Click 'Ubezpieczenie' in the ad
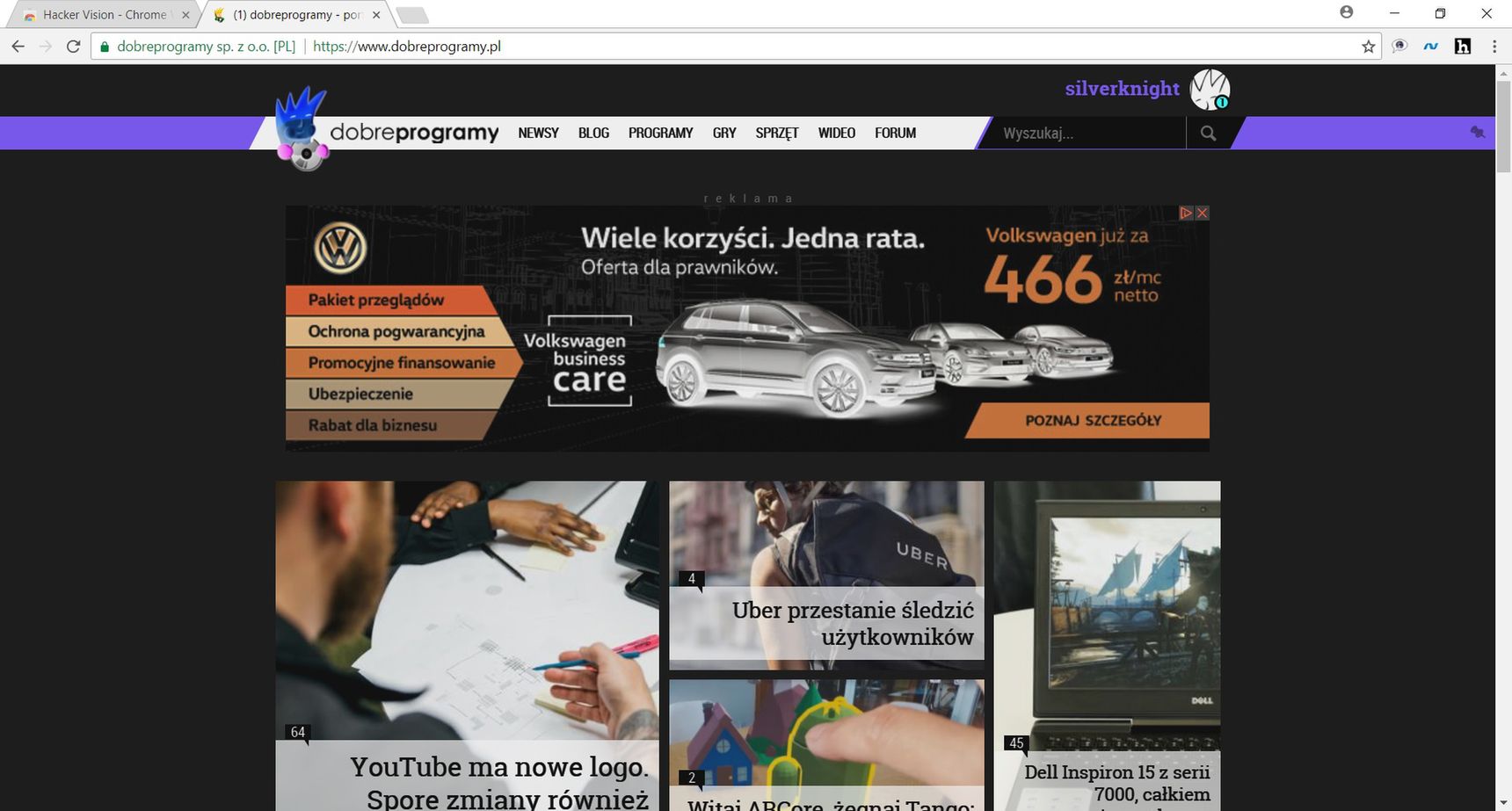Screen dimensions: 1512x811 (360, 394)
